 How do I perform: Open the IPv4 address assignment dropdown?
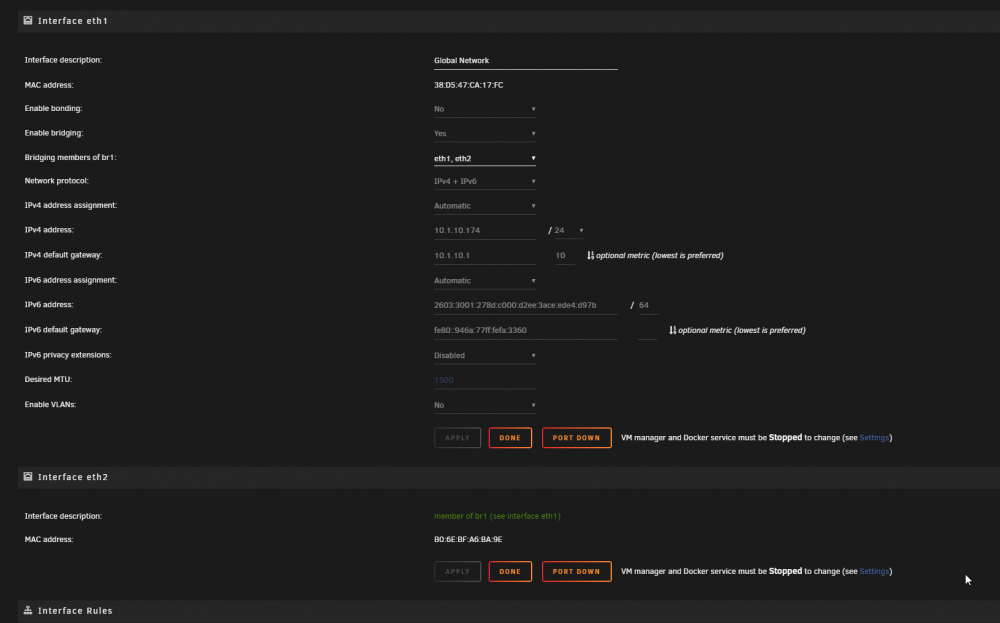pos(485,206)
